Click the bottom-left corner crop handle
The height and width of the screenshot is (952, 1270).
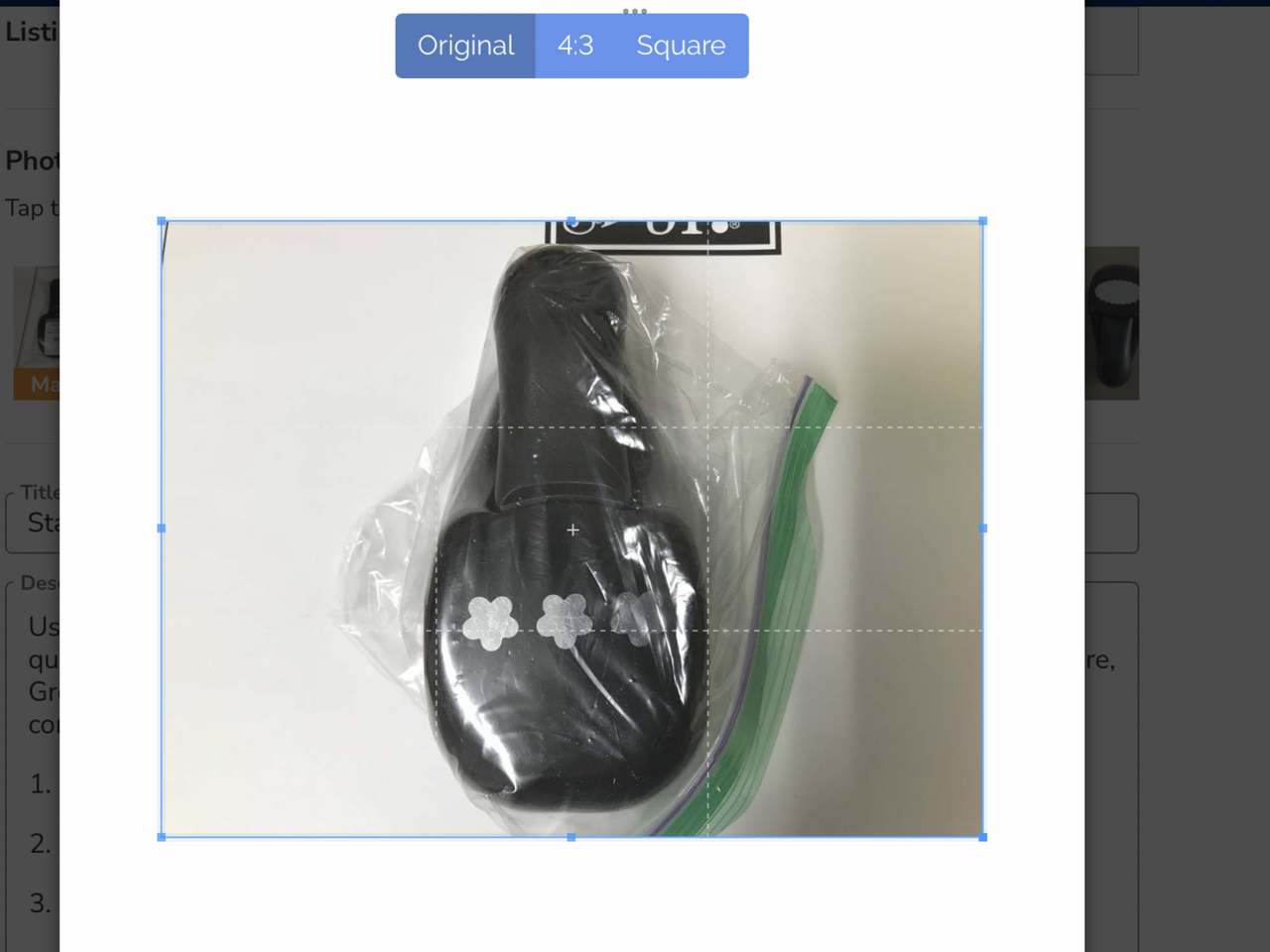pos(162,837)
